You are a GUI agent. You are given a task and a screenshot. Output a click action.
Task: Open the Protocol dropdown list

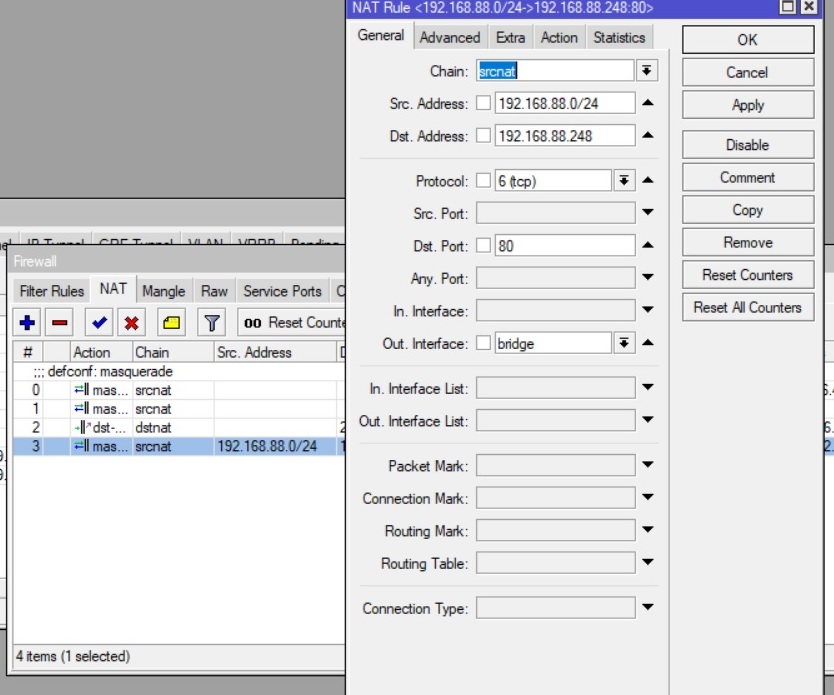click(x=624, y=181)
